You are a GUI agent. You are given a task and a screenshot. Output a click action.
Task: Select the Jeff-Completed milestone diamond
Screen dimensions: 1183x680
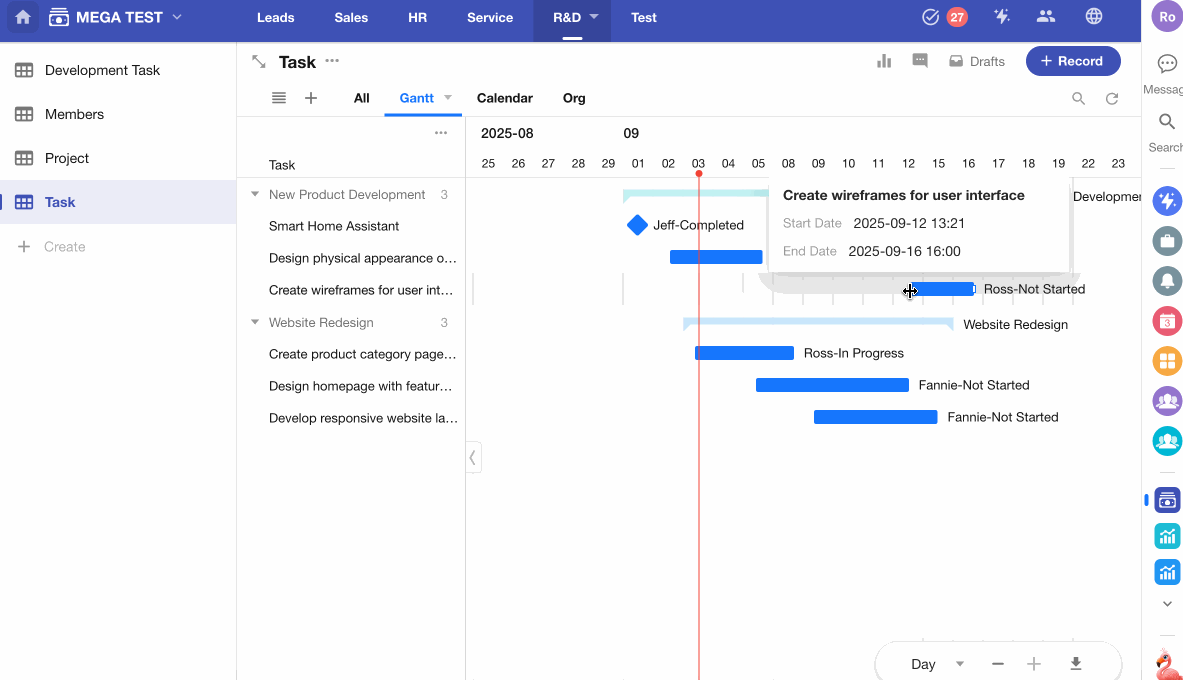637,225
